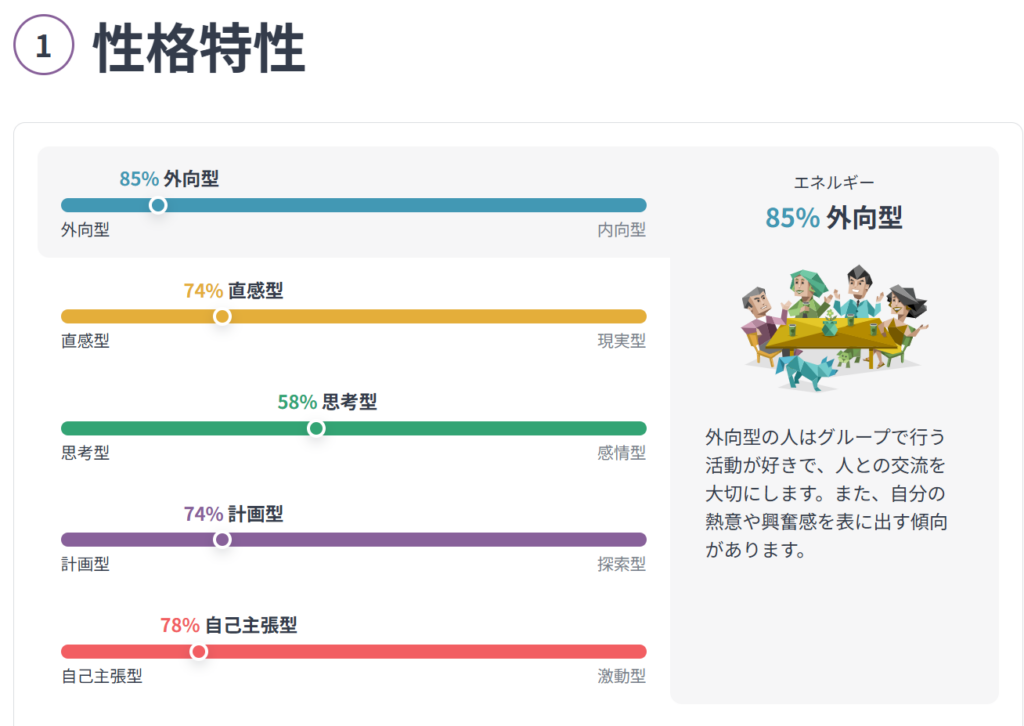
Task: Select the 78% 自己主張型 trait label
Action: coord(228,626)
